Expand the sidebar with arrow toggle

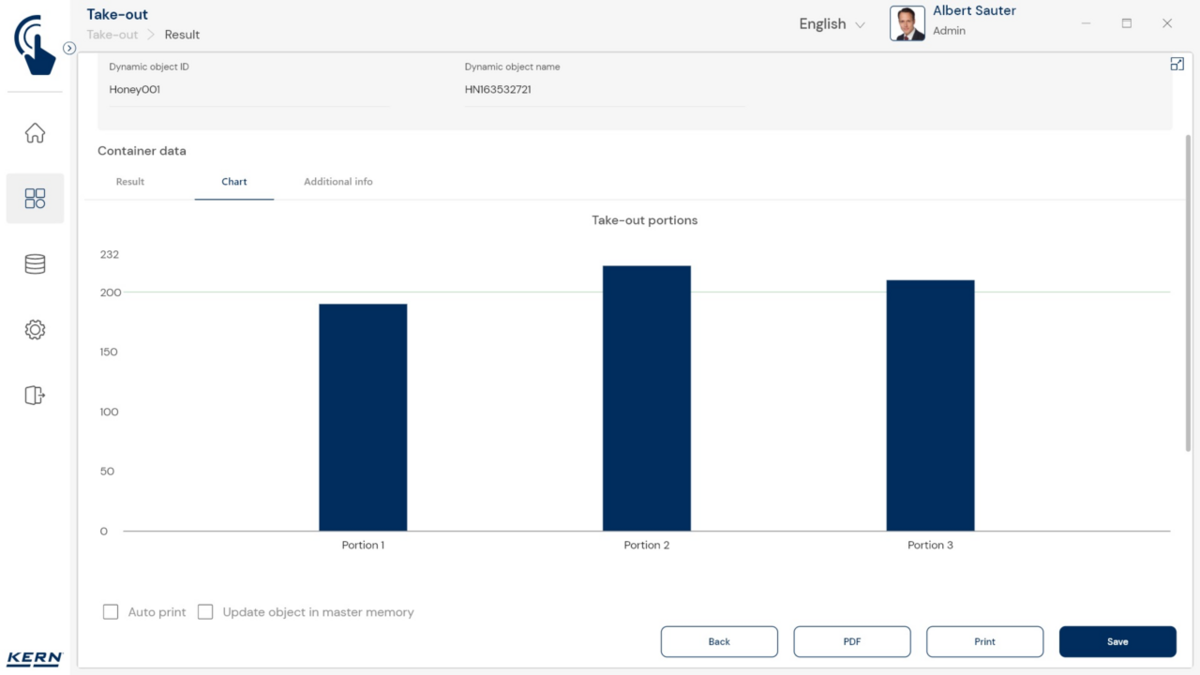(69, 48)
